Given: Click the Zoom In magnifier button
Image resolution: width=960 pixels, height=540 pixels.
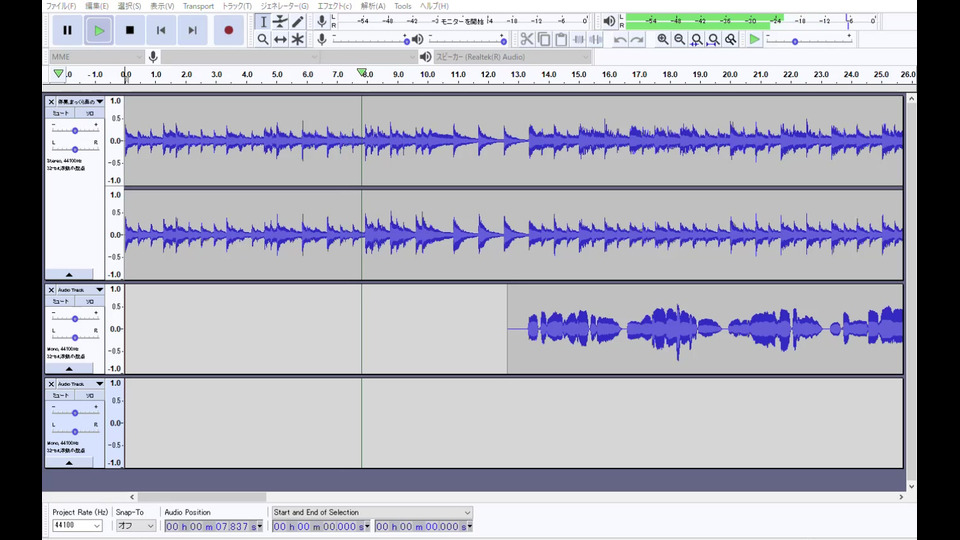Looking at the screenshot, I should coord(663,39).
